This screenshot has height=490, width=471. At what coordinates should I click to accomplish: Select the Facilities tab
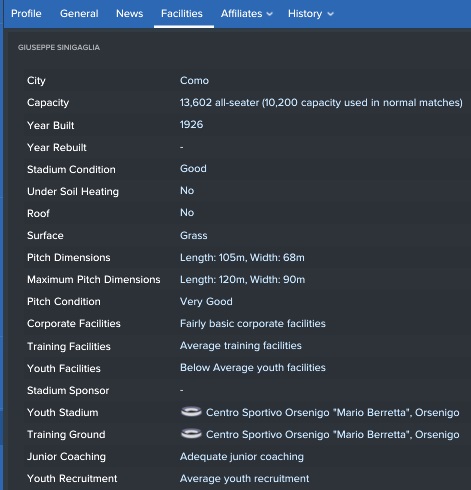pos(182,14)
